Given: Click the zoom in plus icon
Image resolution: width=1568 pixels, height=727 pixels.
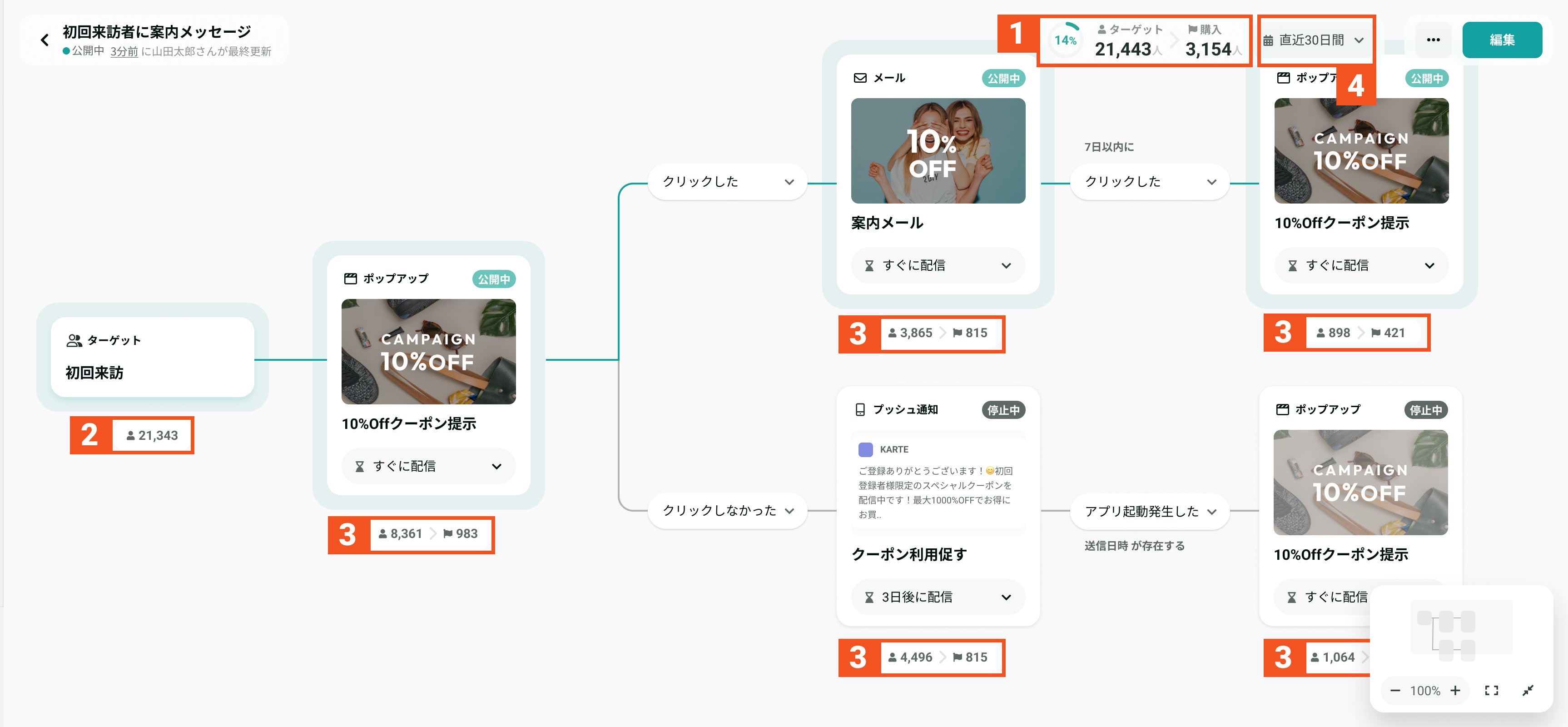Looking at the screenshot, I should 1455,691.
